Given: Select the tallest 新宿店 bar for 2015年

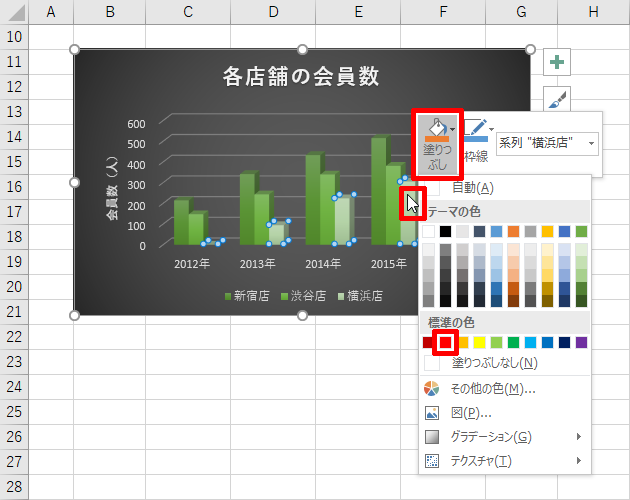Looking at the screenshot, I should point(379,191).
